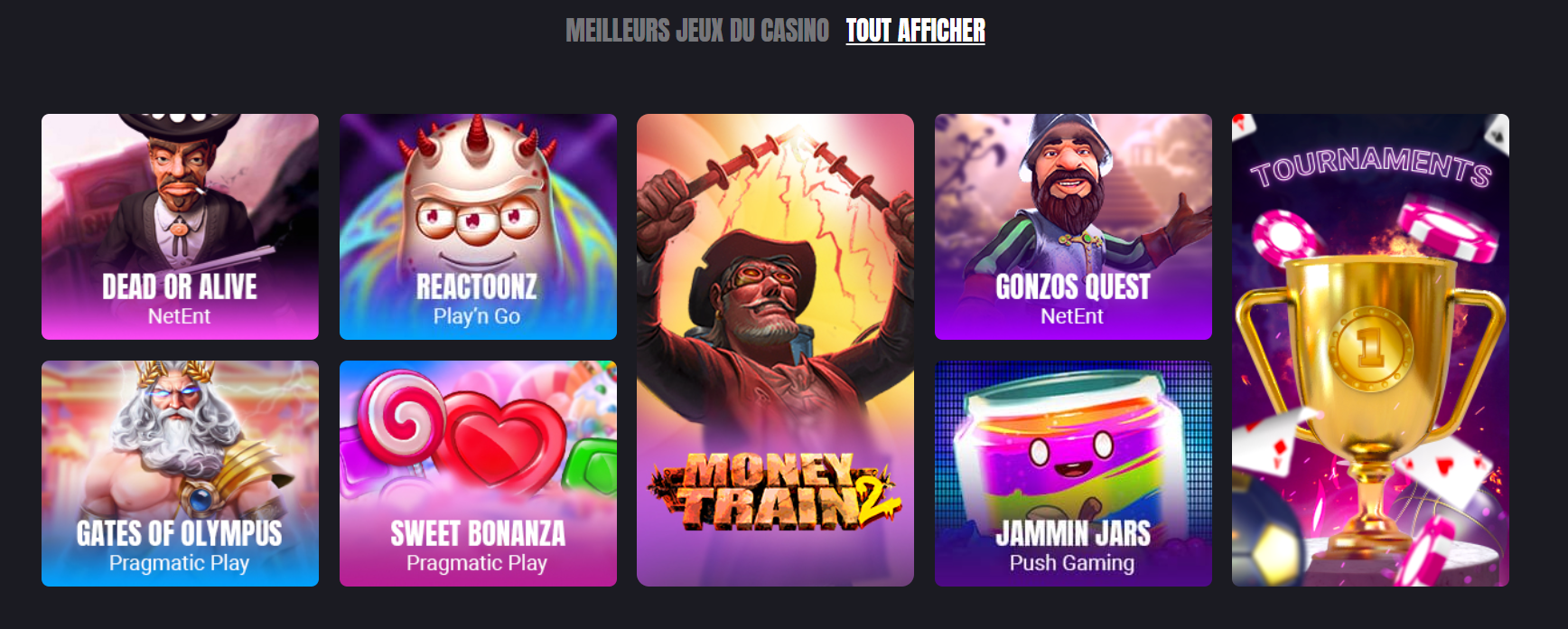The width and height of the screenshot is (1568, 629).
Task: Open the Money Train 2 game tile
Action: coord(775,350)
